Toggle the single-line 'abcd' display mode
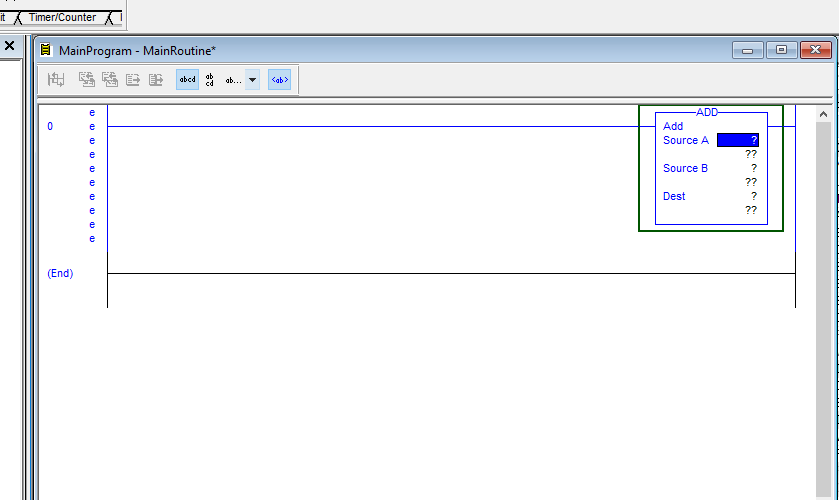Screen dimensions: 839x500 tap(187, 80)
